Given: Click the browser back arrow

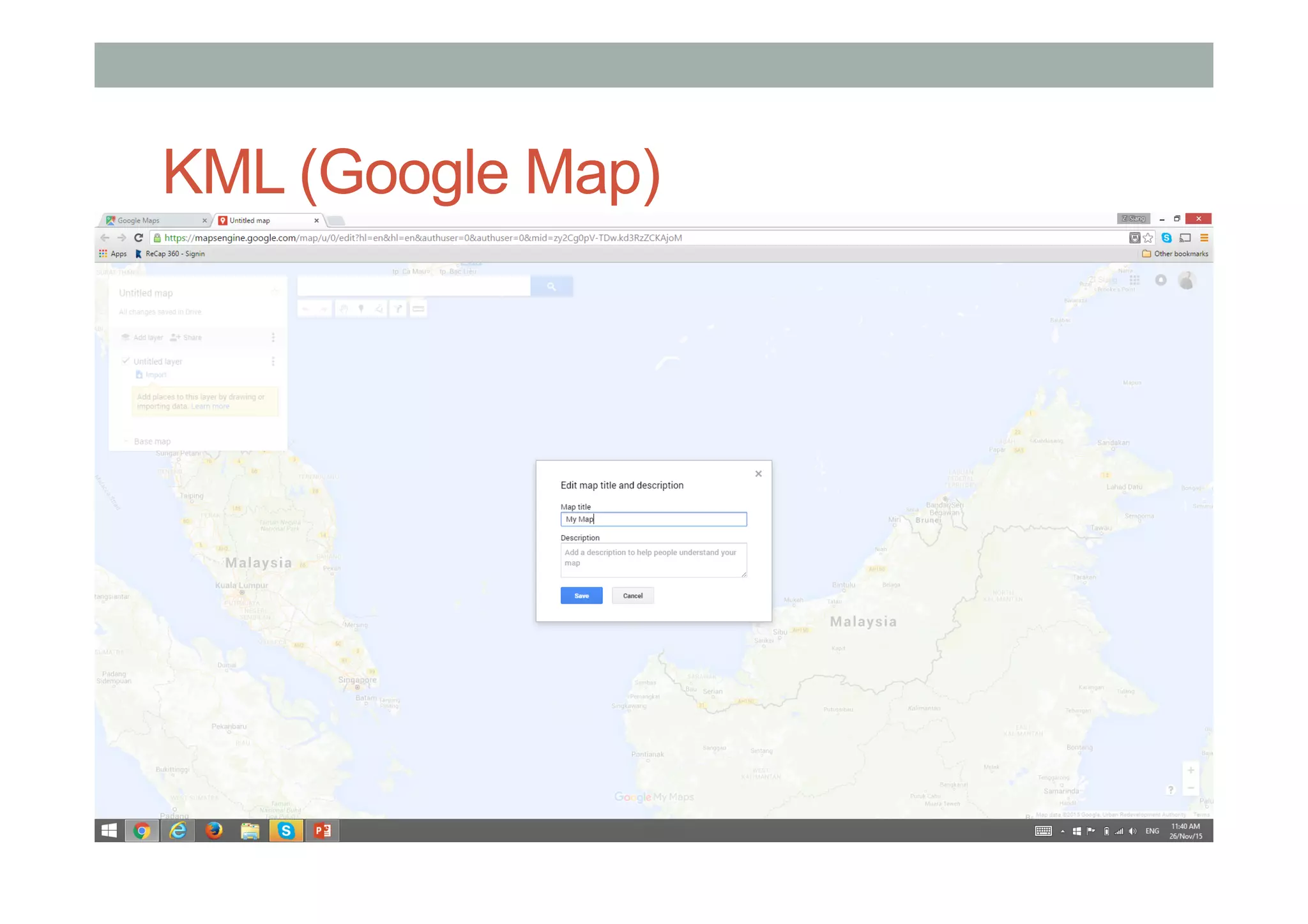Looking at the screenshot, I should [105, 238].
